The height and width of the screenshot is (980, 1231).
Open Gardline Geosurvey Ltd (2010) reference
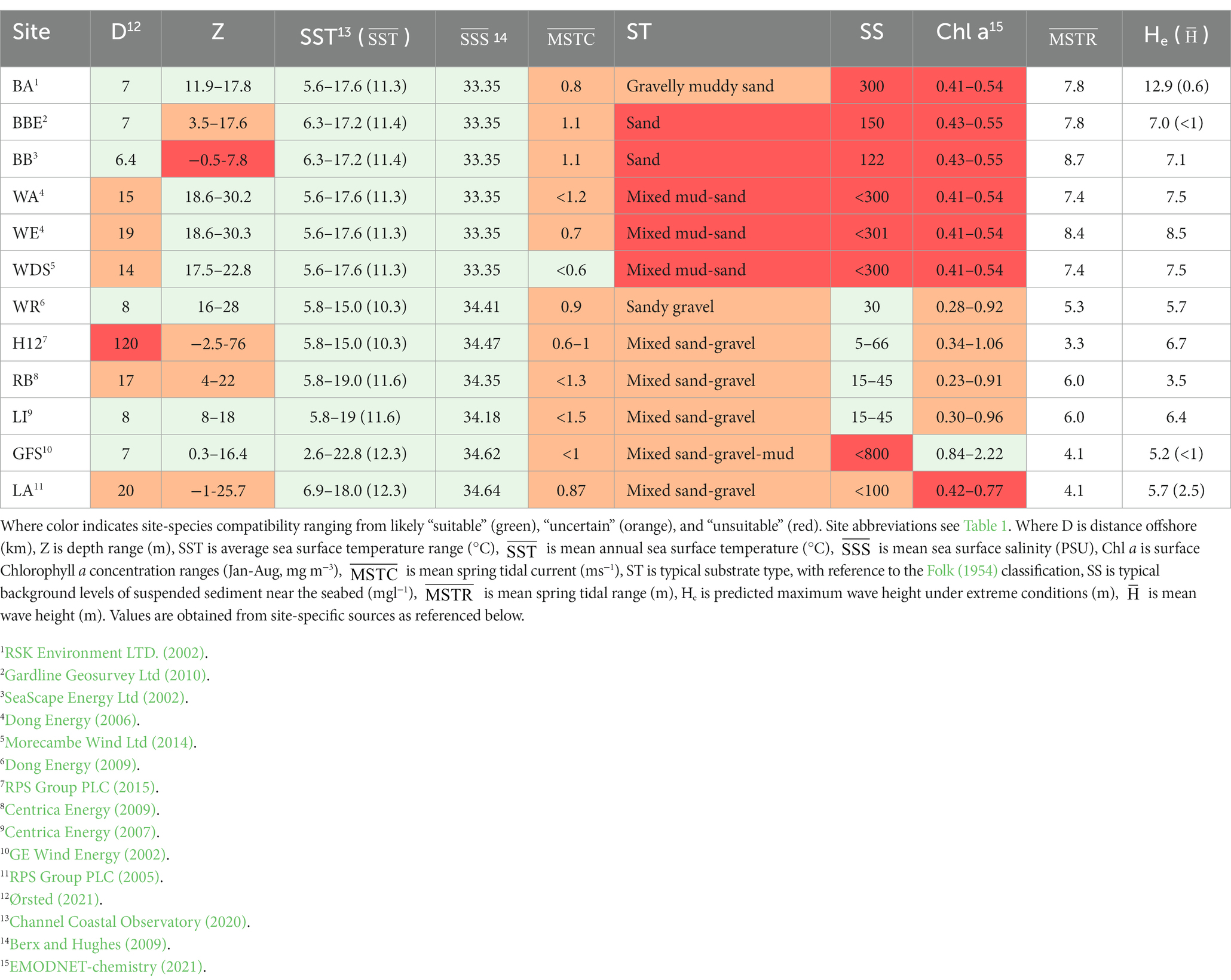click(x=106, y=675)
